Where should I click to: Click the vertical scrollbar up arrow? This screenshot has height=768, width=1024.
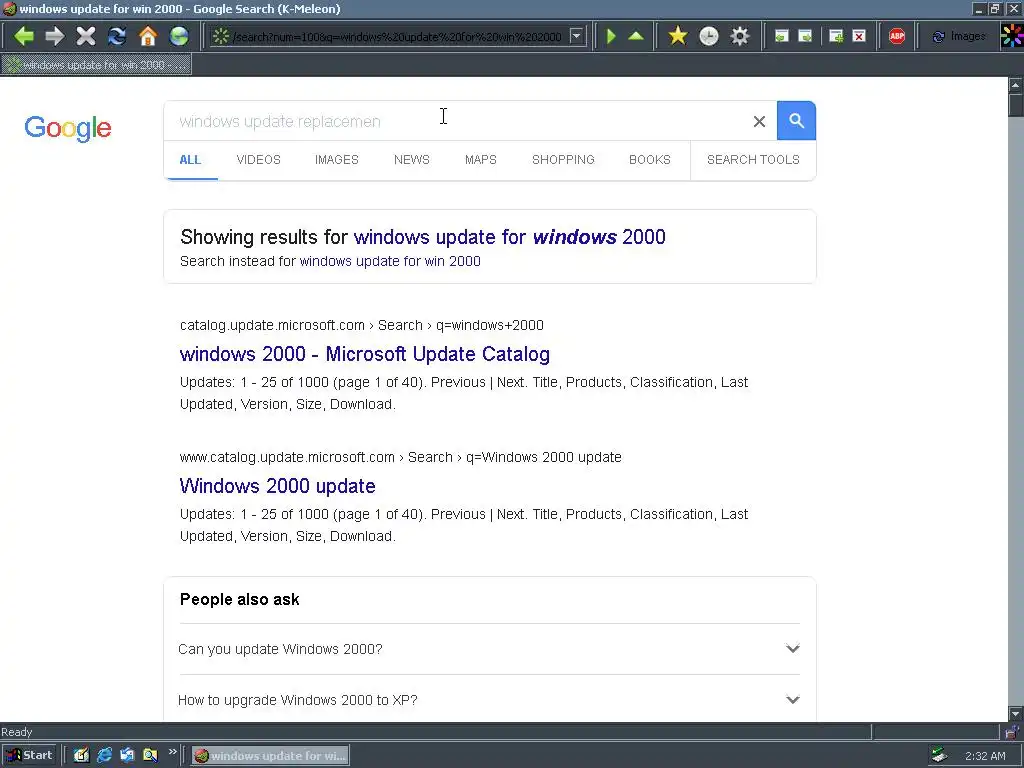1016,84
